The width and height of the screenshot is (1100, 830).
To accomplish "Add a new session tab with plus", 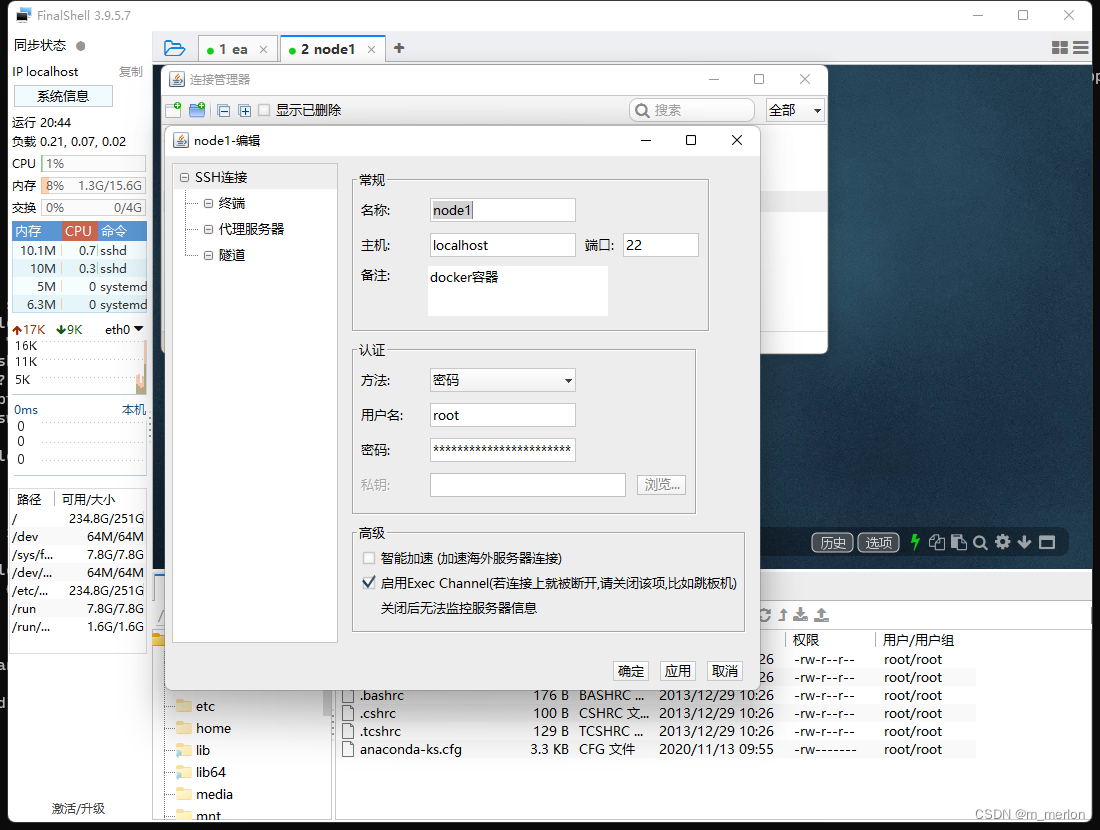I will [399, 48].
